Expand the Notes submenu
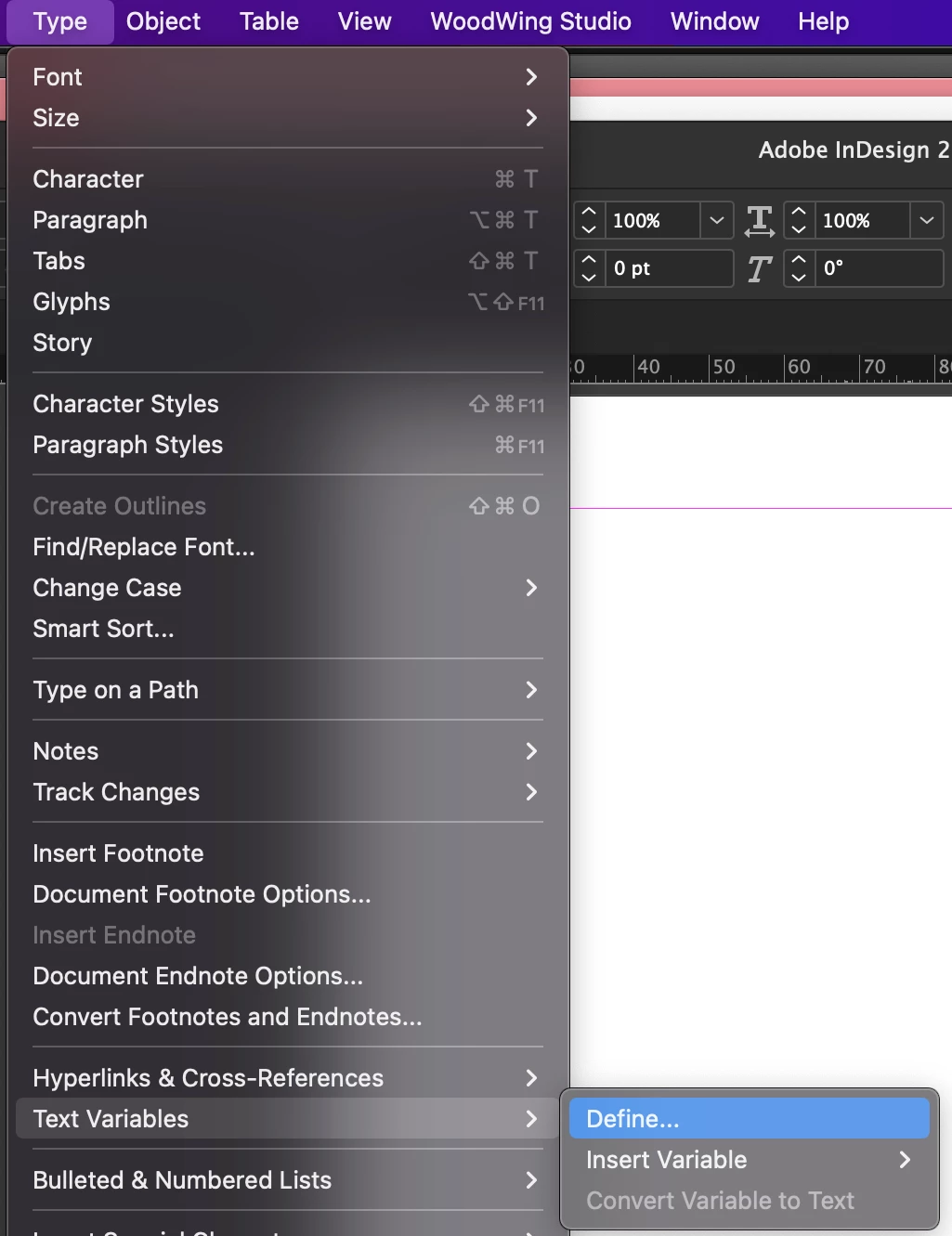Image resolution: width=952 pixels, height=1236 pixels. pos(288,751)
